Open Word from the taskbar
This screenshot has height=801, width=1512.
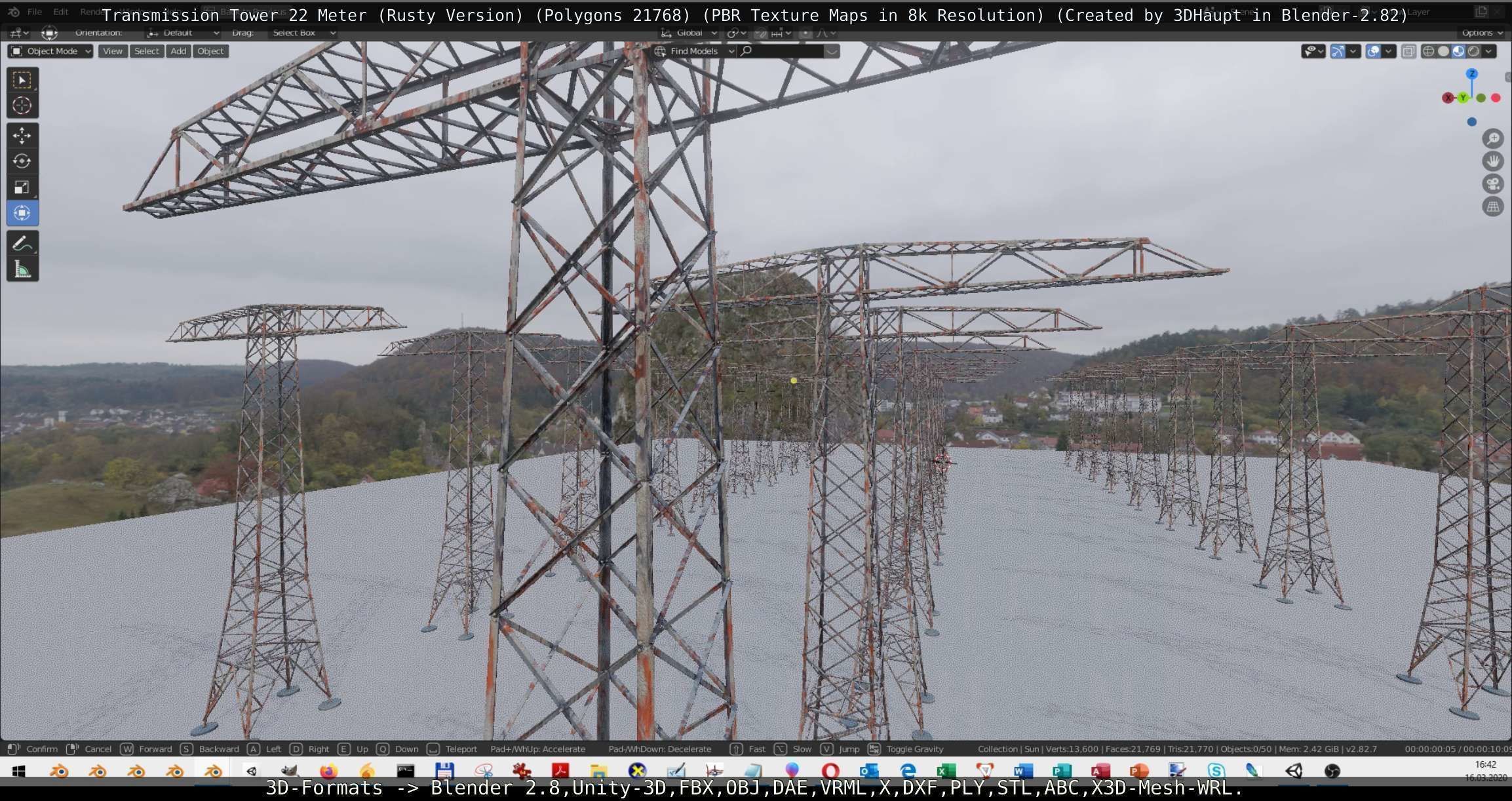tap(1023, 771)
